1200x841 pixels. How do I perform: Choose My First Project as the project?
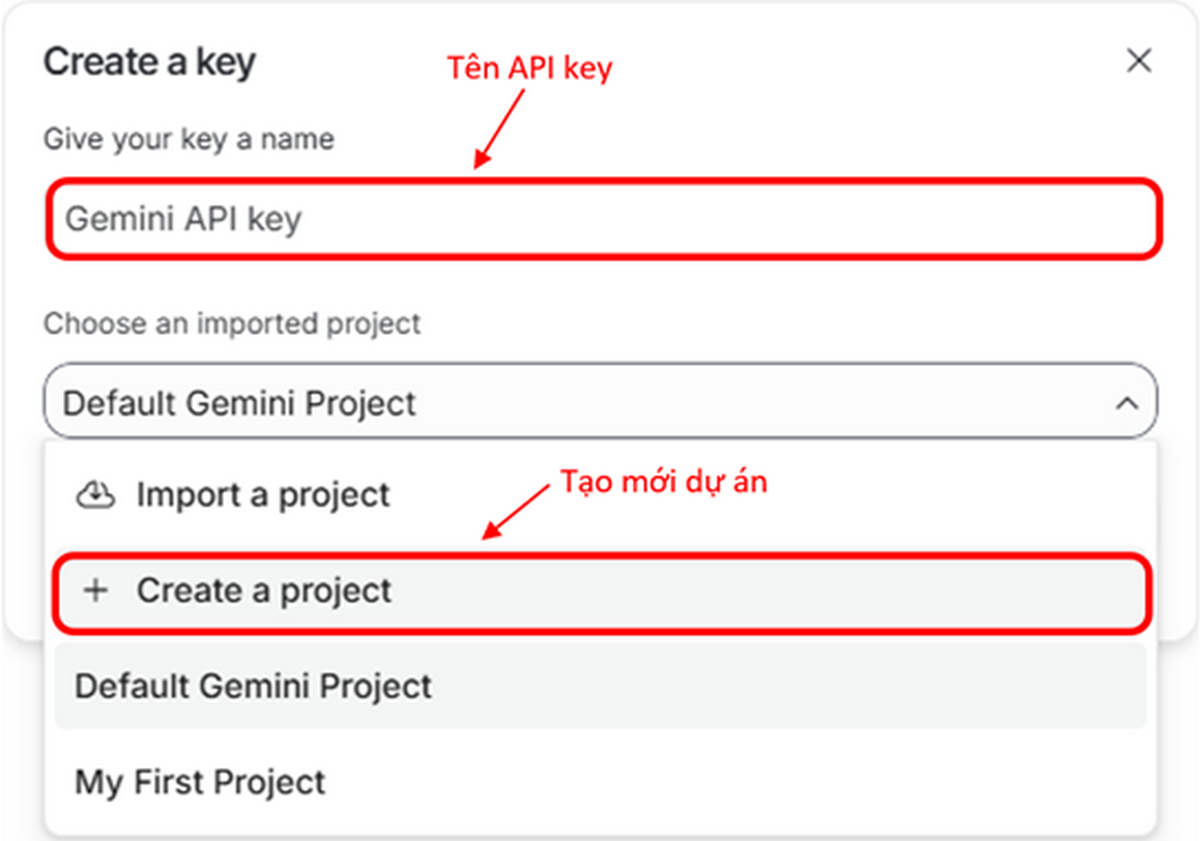coord(200,782)
